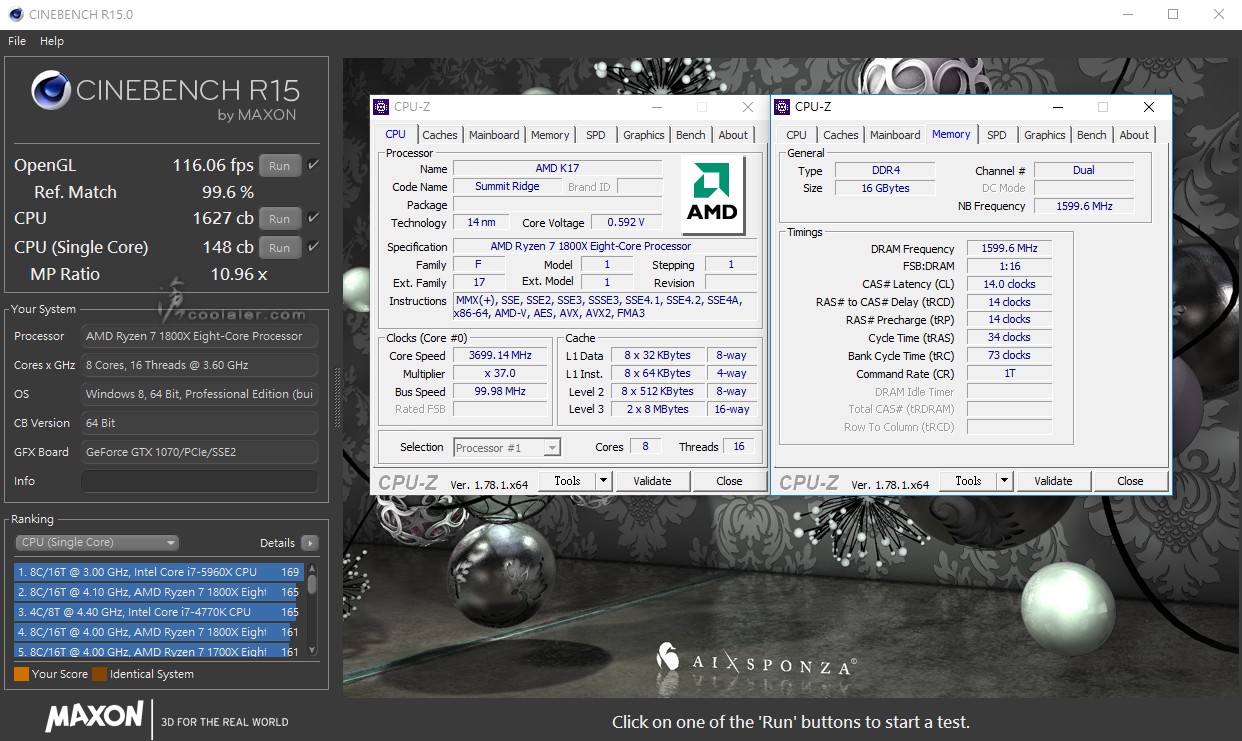This screenshot has height=741, width=1242.
Task: Click the MAXON logo at the bottom
Action: tap(95, 716)
